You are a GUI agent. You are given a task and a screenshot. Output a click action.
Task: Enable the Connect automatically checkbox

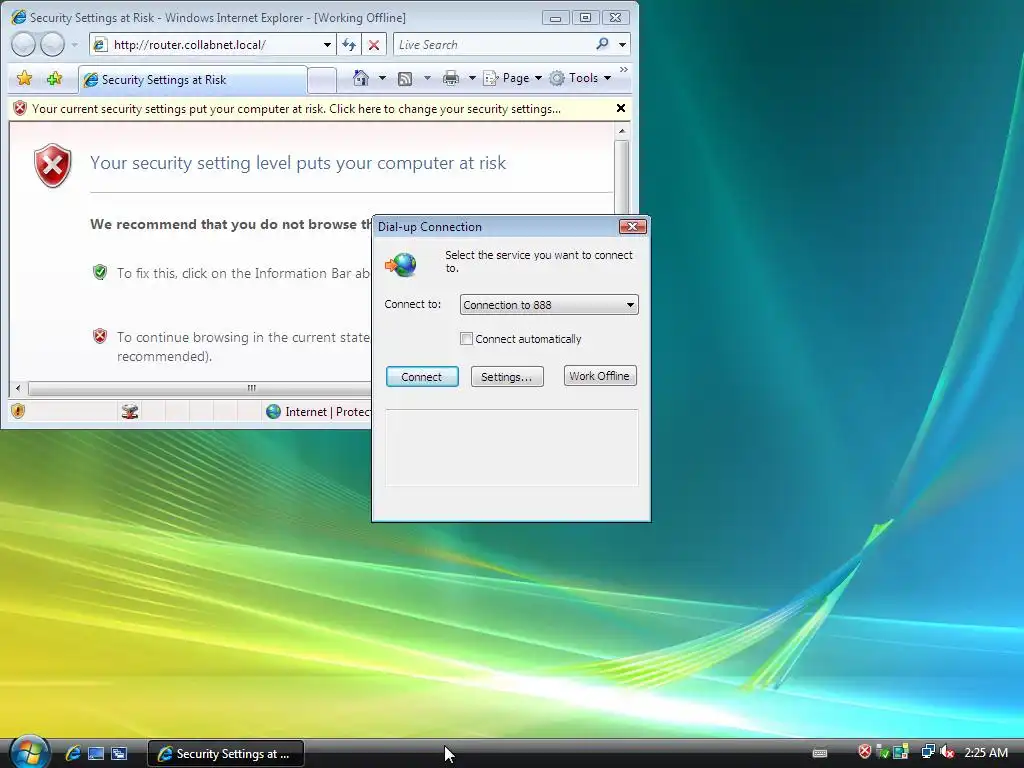[x=466, y=338]
